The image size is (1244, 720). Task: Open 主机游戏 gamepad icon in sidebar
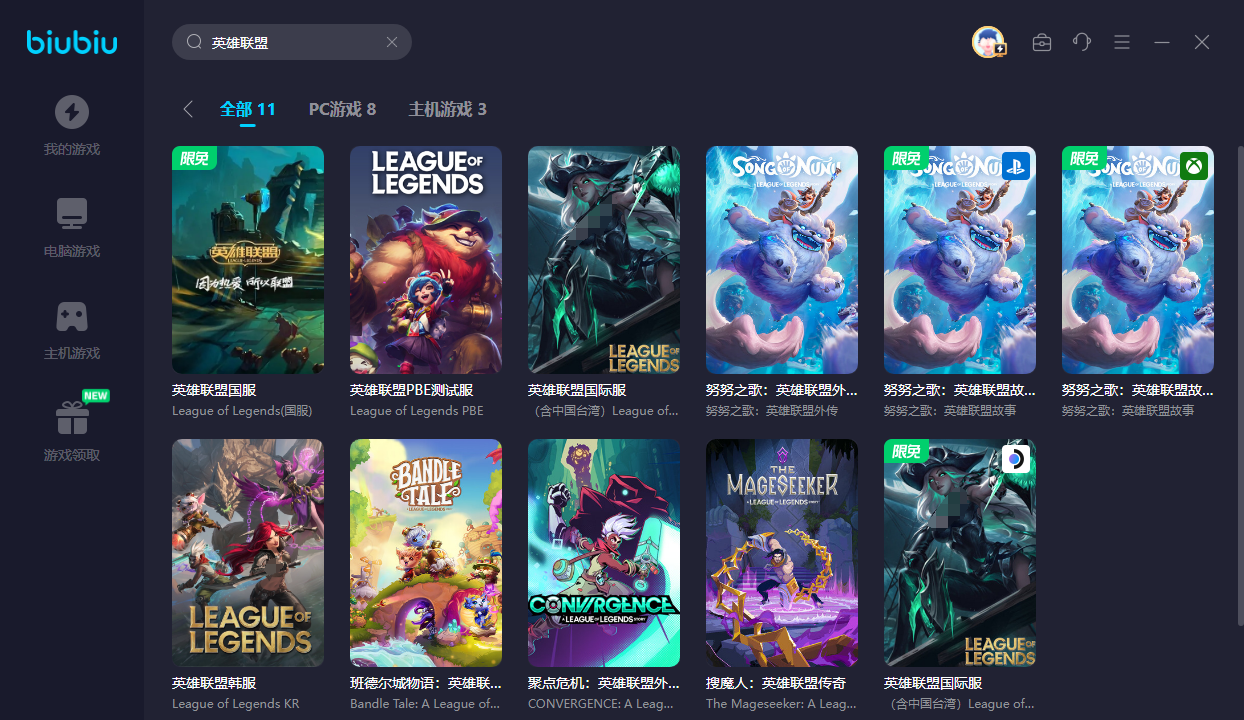(71, 317)
